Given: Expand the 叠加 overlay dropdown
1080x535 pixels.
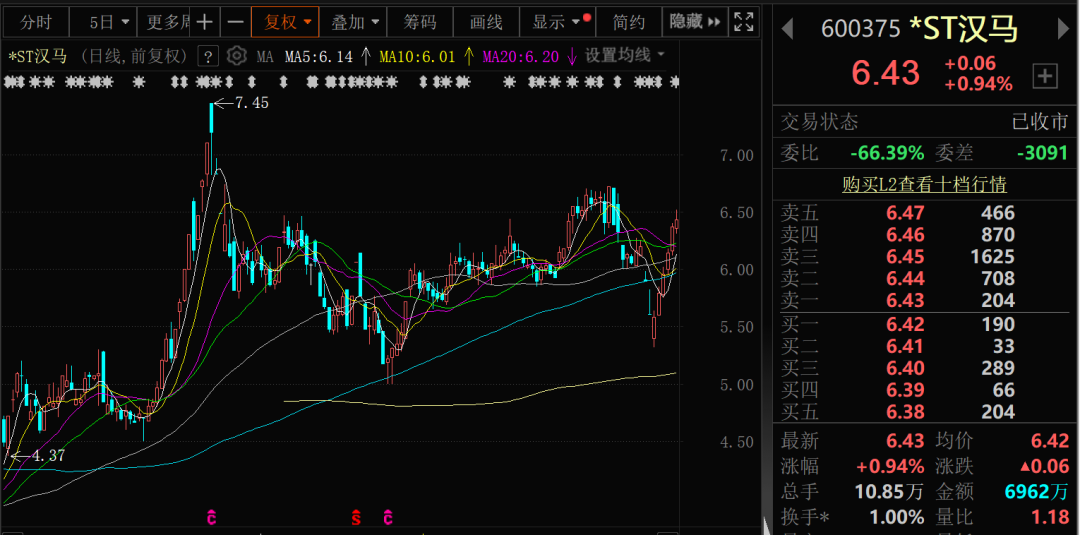Looking at the screenshot, I should click(355, 21).
